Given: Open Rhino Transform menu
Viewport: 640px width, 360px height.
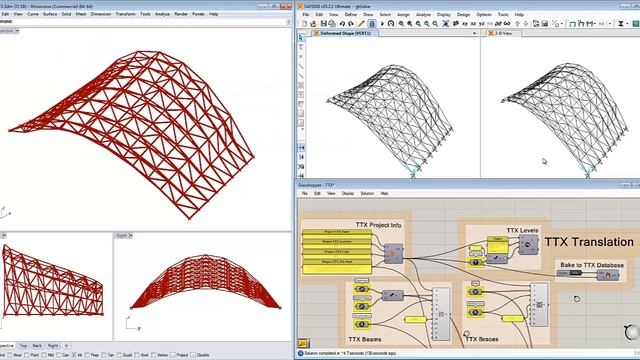Looking at the screenshot, I should tap(125, 14).
